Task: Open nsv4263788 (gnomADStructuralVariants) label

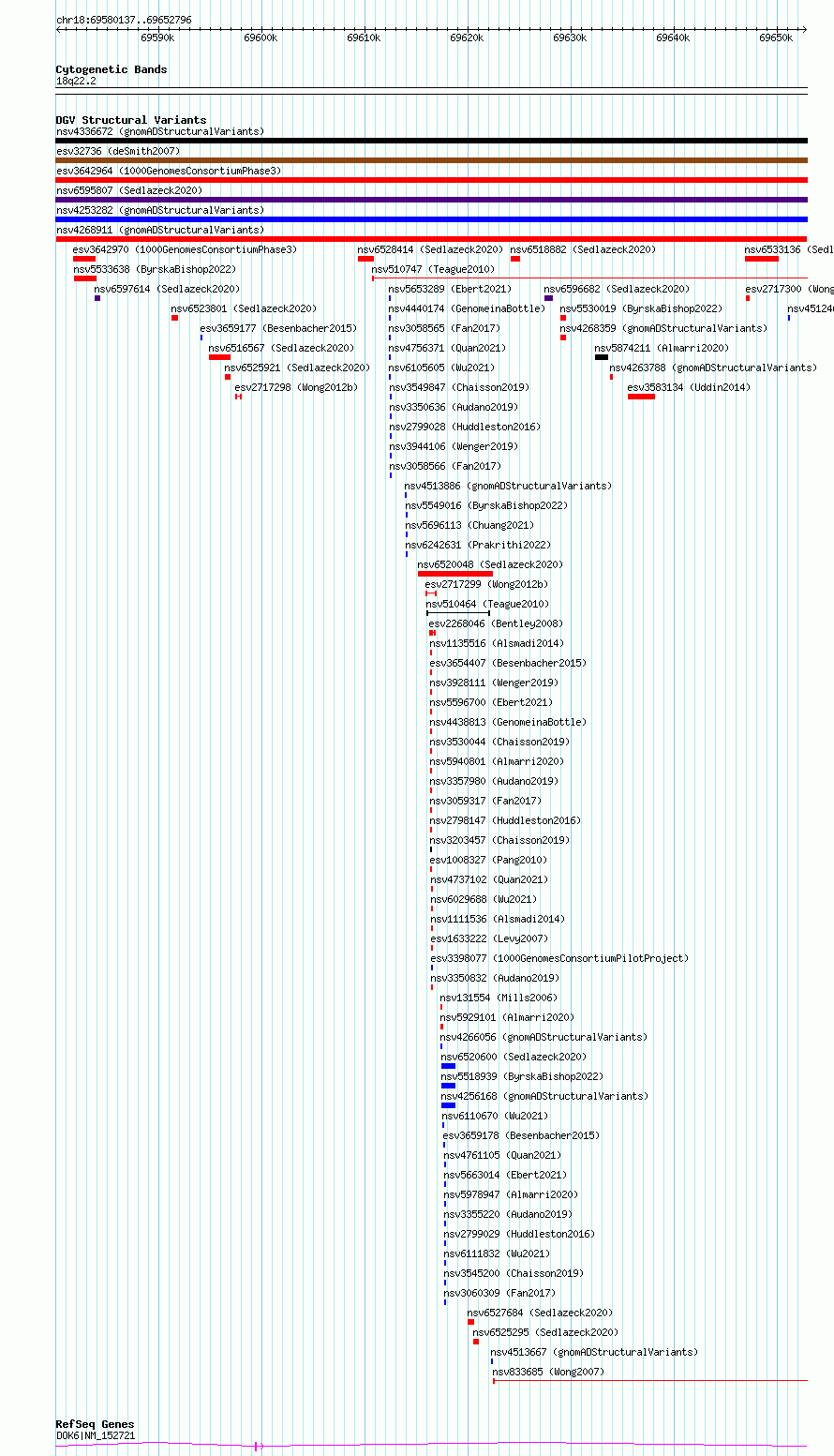Action: tap(713, 368)
